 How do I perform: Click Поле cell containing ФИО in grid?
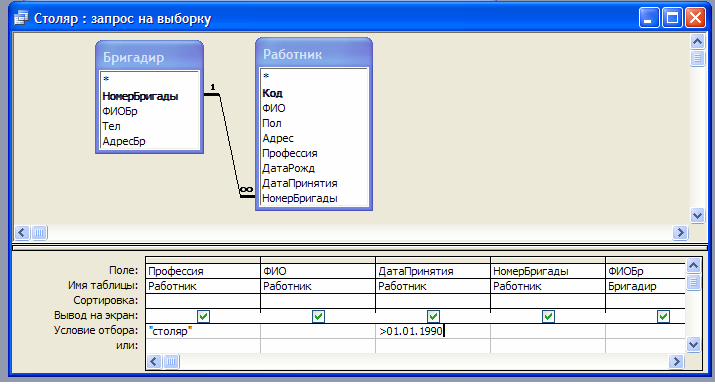point(318,271)
